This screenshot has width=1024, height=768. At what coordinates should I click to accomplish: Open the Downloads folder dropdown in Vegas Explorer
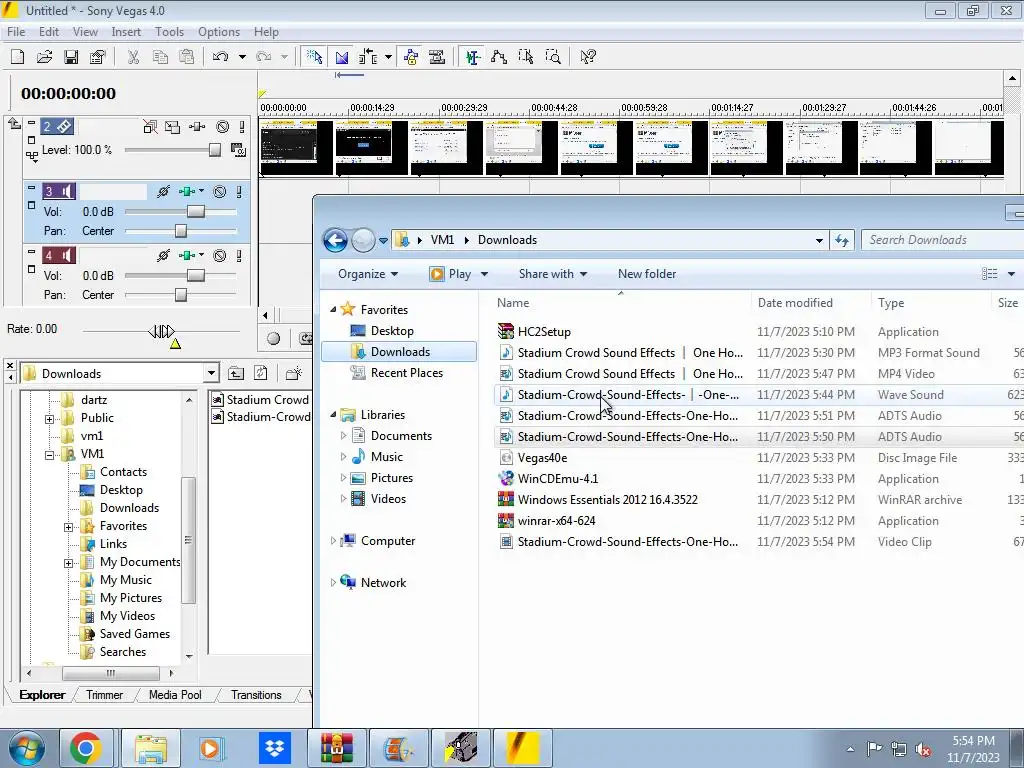click(211, 374)
